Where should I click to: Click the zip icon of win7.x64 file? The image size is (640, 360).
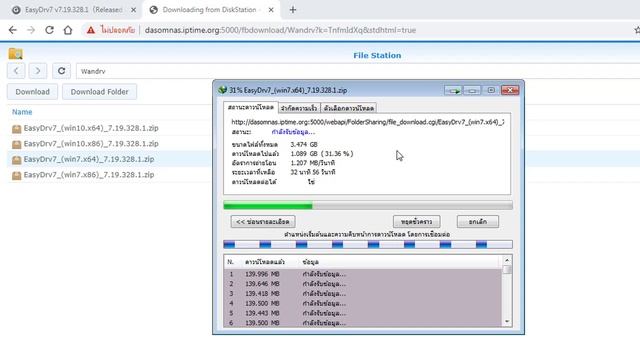click(16, 160)
